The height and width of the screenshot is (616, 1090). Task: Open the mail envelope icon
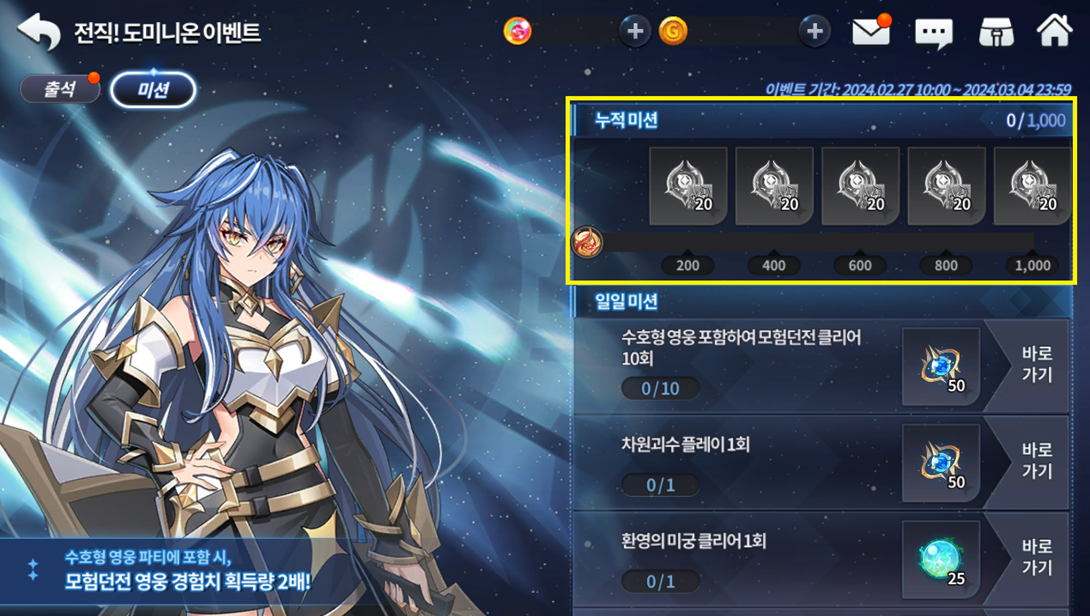pos(872,31)
